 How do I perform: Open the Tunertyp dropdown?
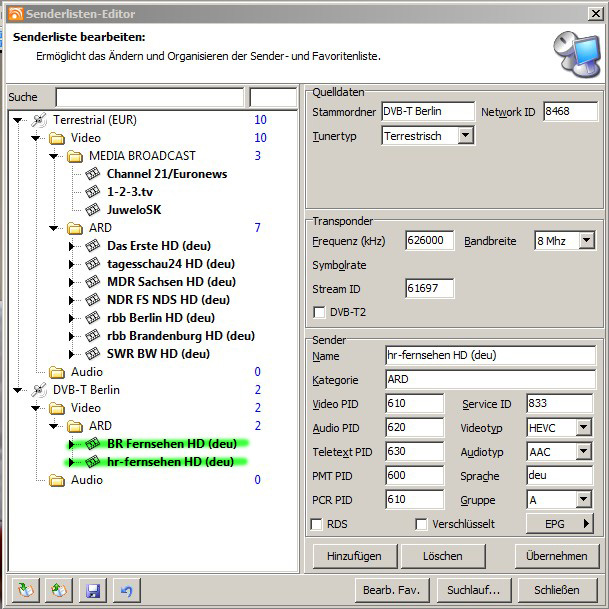point(465,136)
